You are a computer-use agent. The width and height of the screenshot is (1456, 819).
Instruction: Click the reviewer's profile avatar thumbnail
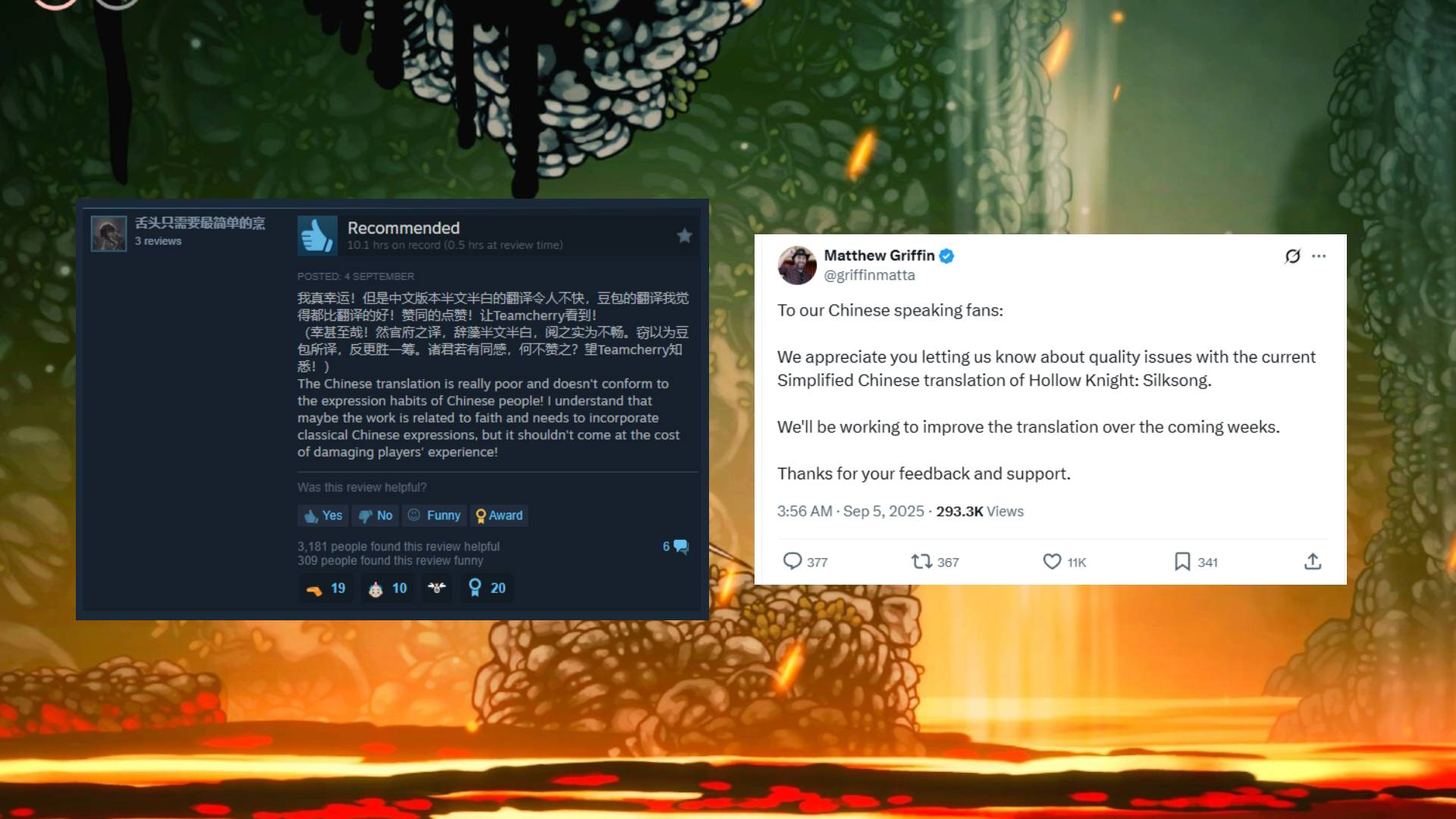108,234
